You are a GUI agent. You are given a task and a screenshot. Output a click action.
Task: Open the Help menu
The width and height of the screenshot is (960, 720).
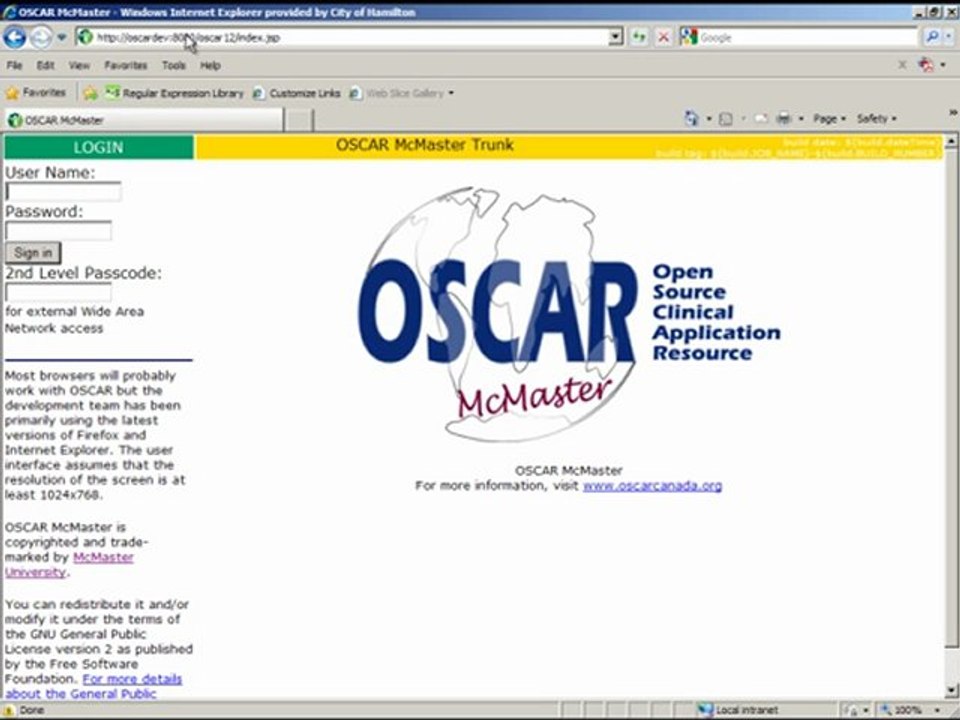[210, 65]
